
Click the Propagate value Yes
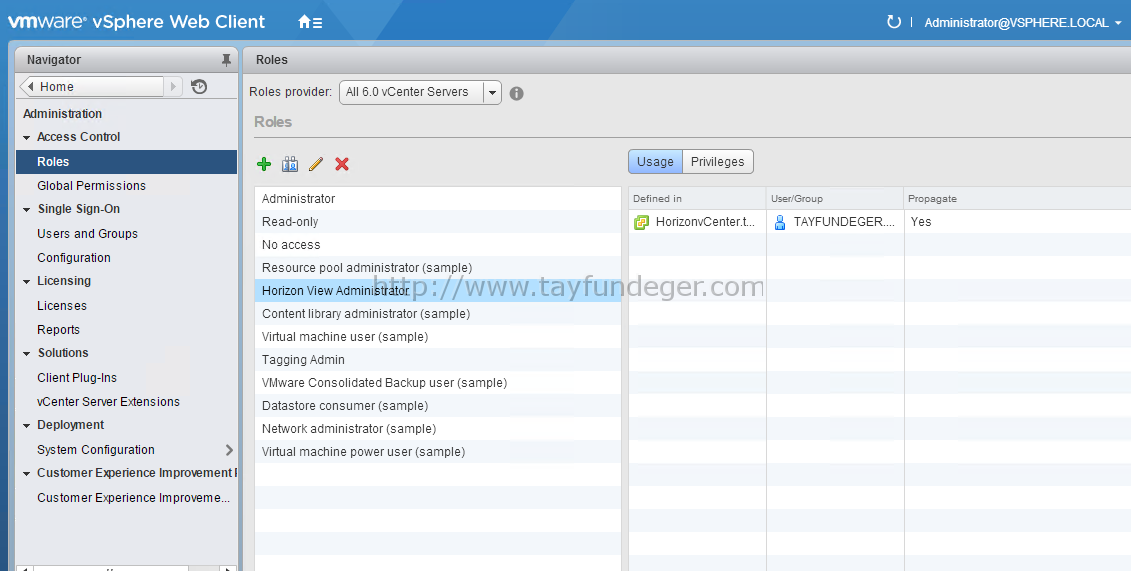920,222
